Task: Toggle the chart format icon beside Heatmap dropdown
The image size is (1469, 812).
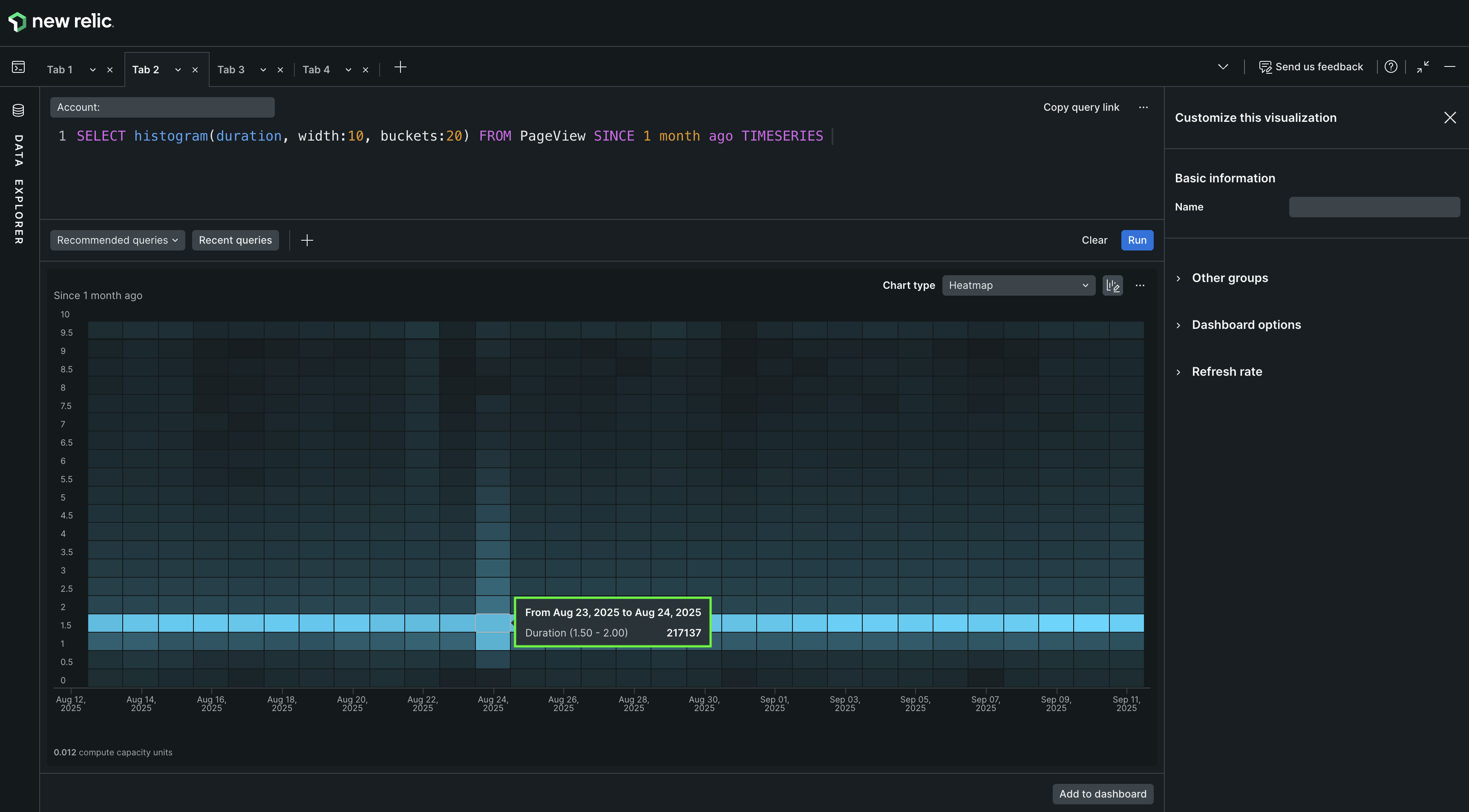Action: click(x=1112, y=285)
